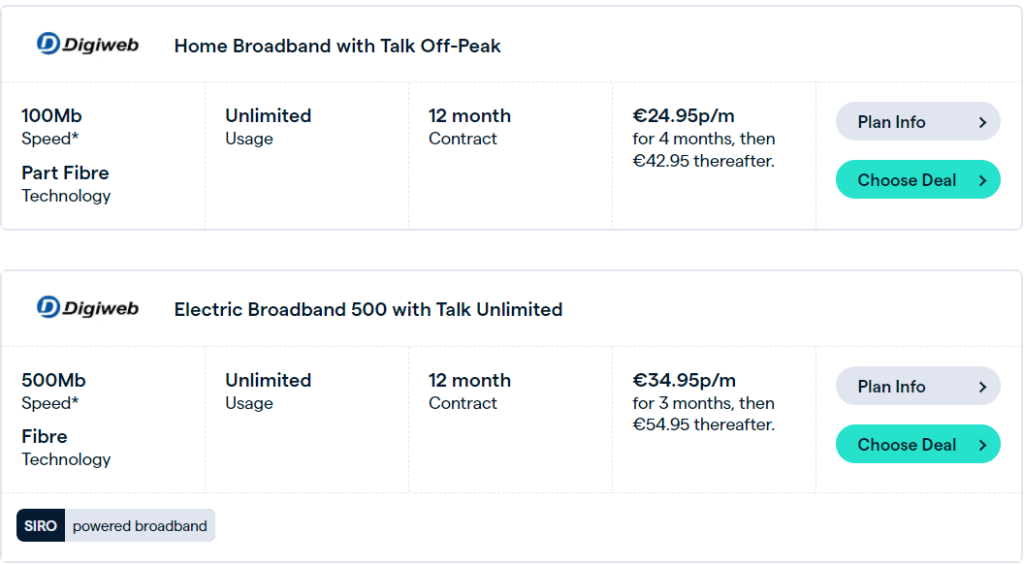Screen dimensions: 1024x564
Task: Choose Deal for Home Broadband with Talk Off-Peak
Action: 907,180
